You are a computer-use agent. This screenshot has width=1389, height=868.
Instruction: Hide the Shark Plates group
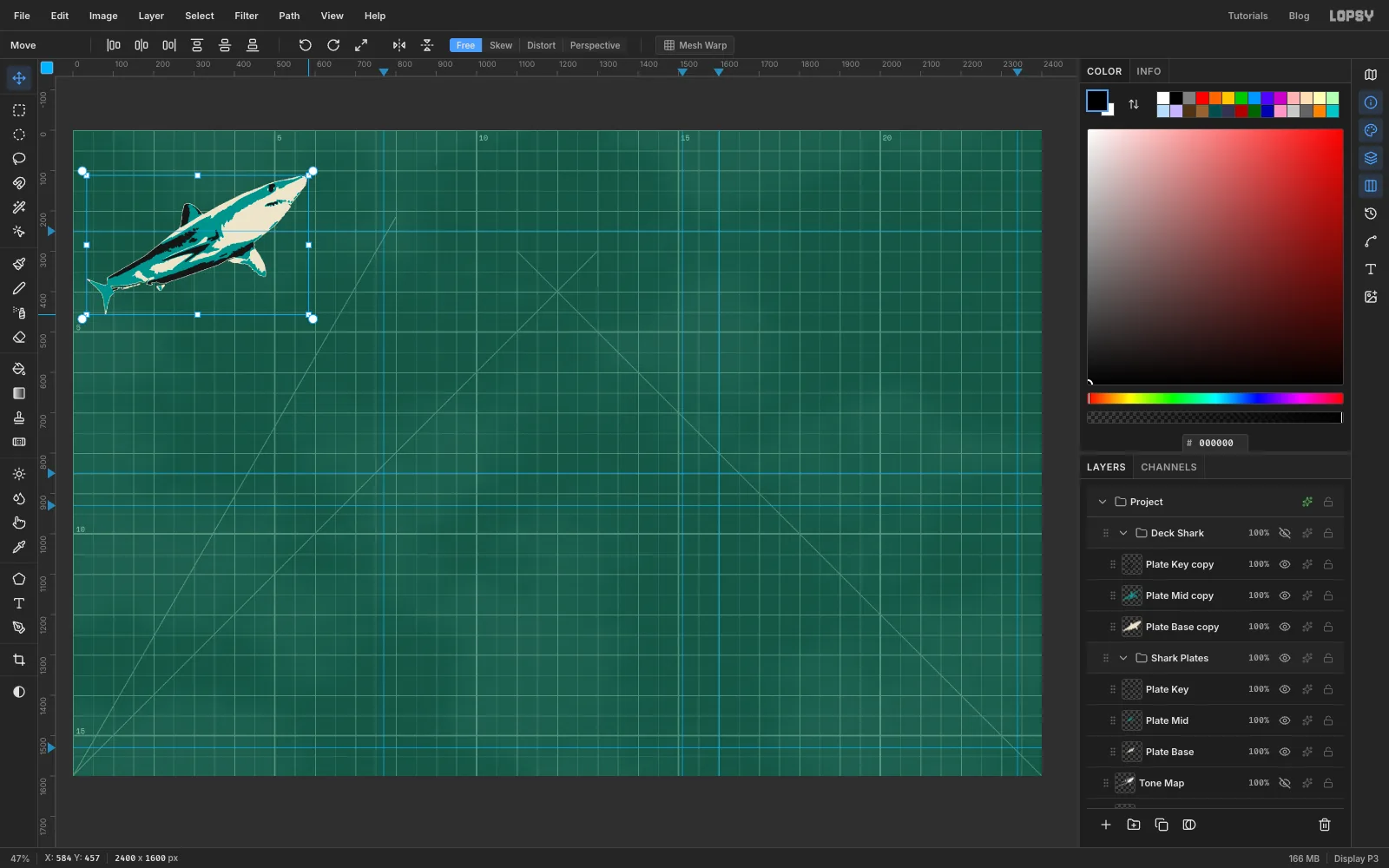pyautogui.click(x=1285, y=658)
